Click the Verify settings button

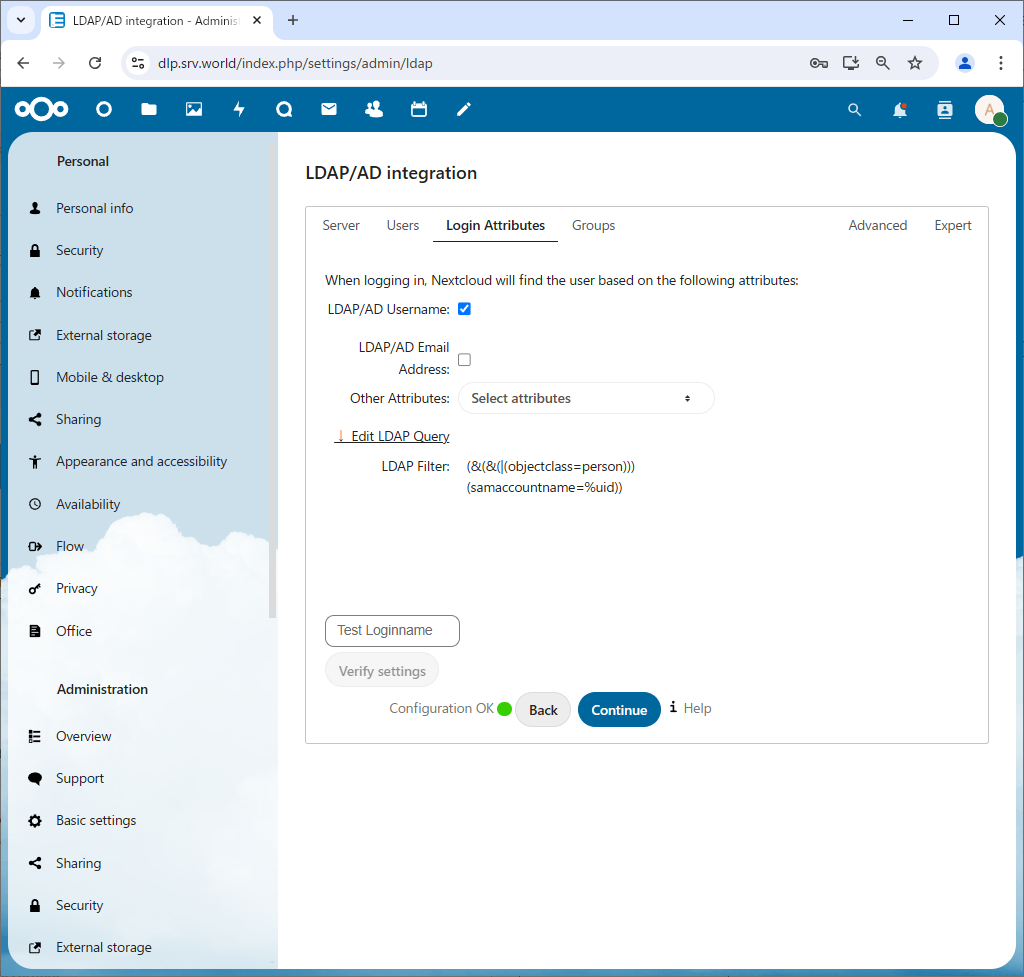click(382, 671)
